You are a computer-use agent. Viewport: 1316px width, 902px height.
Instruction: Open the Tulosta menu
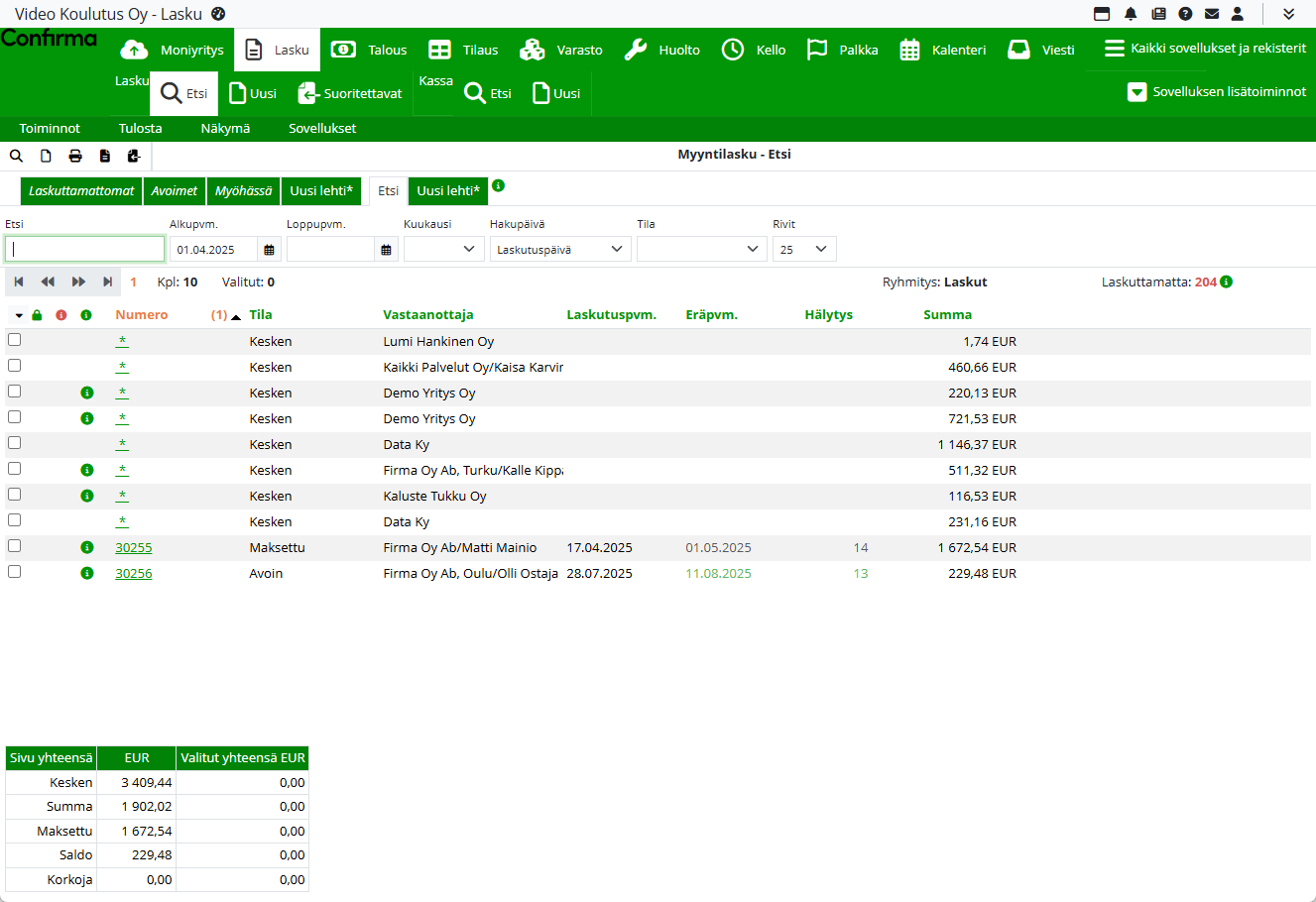point(140,129)
